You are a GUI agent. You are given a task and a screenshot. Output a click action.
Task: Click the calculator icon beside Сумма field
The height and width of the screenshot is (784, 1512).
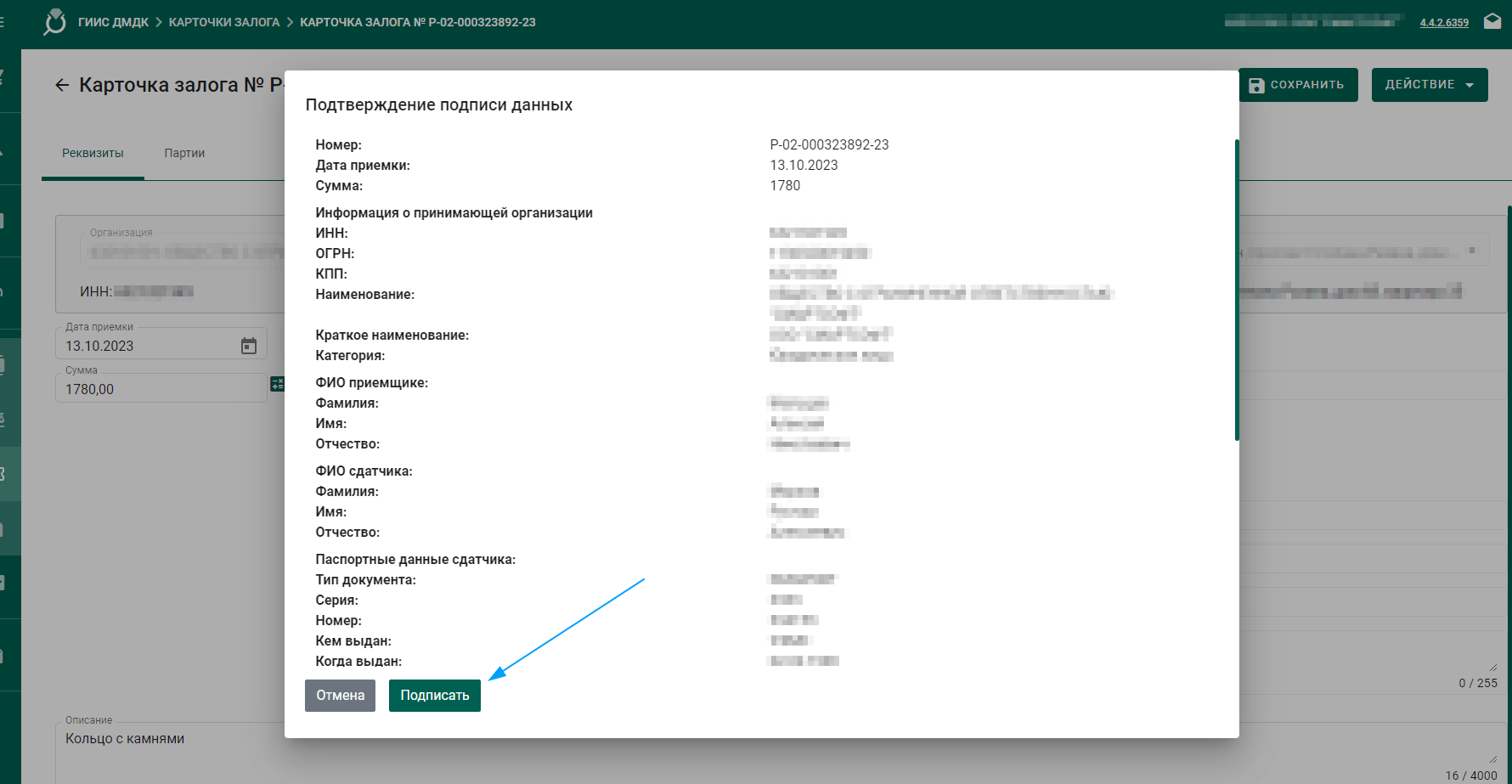point(278,384)
